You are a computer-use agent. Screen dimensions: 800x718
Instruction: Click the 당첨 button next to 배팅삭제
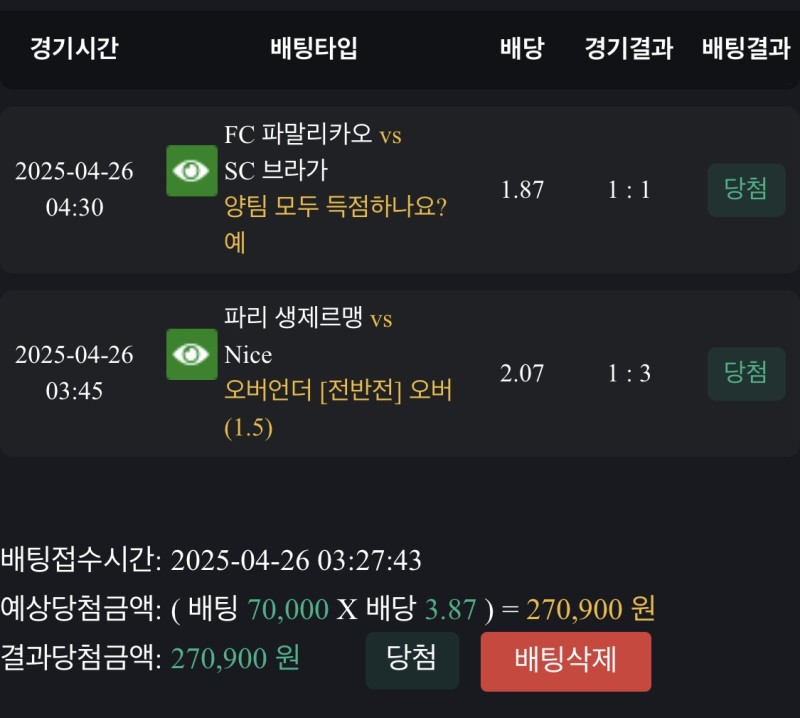tap(412, 660)
